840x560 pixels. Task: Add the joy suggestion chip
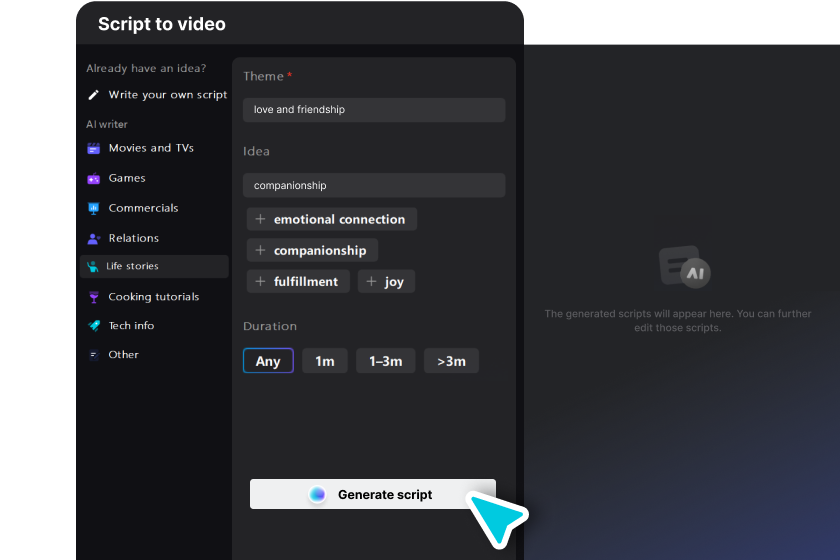point(386,281)
